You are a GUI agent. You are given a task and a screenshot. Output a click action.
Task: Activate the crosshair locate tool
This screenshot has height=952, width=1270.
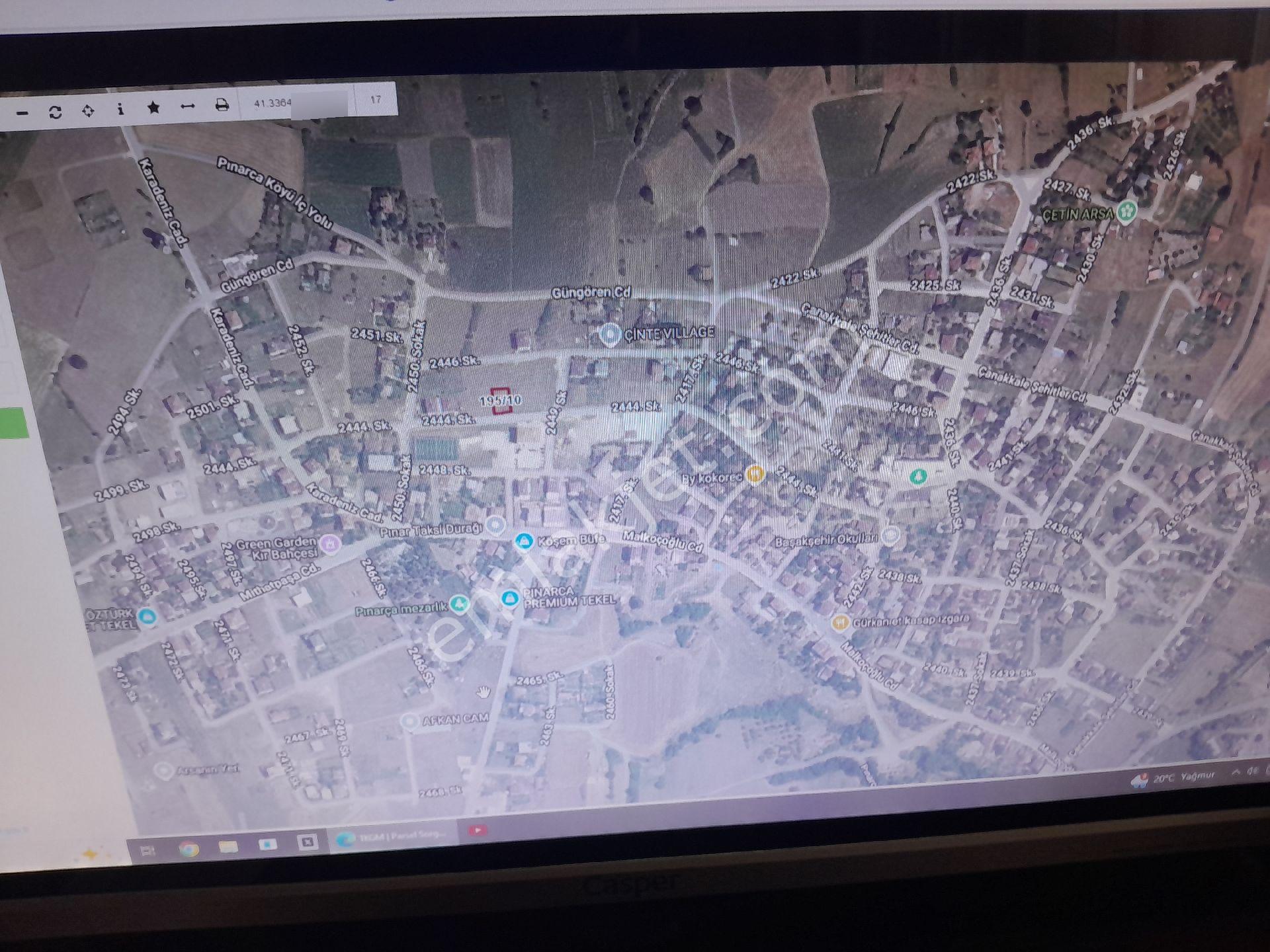click(88, 110)
